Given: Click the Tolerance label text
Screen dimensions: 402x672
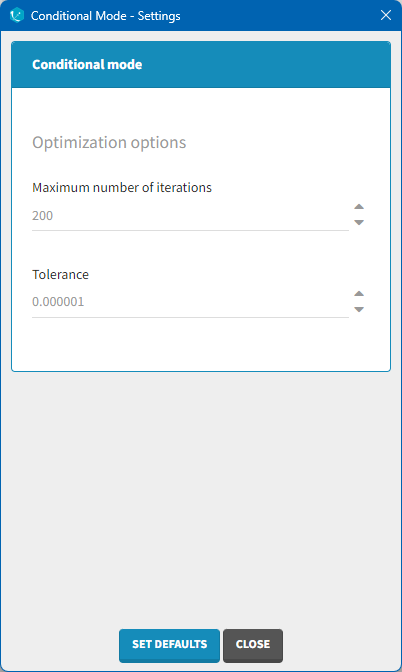Looking at the screenshot, I should point(60,275).
